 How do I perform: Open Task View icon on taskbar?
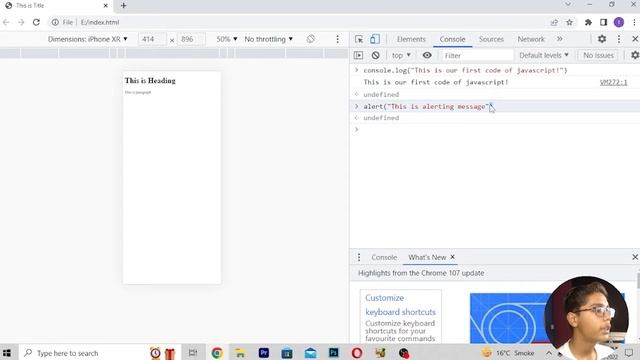pyautogui.click(x=193, y=353)
